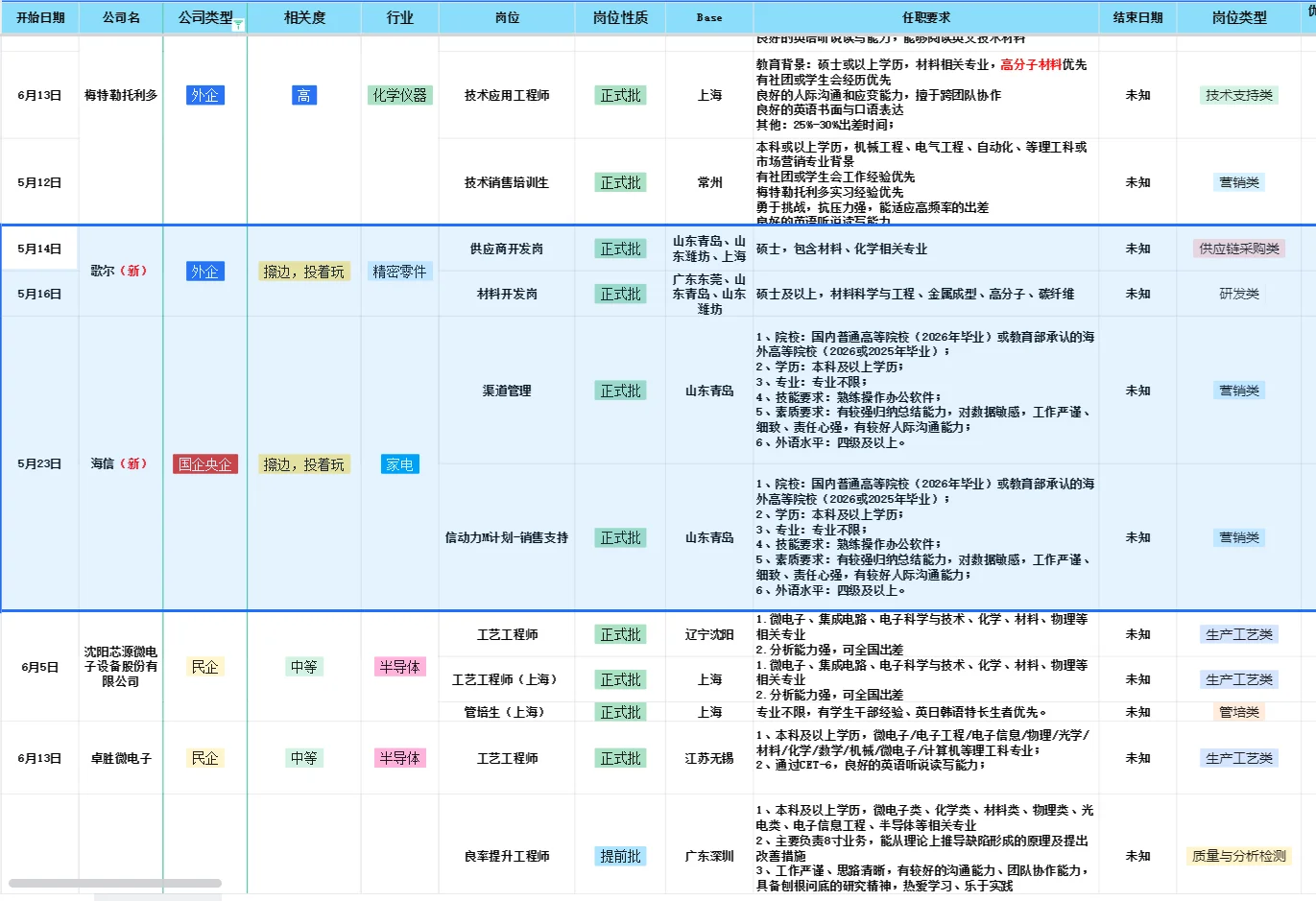
Task: Click the red 国企央企 tag
Action: click(x=205, y=464)
